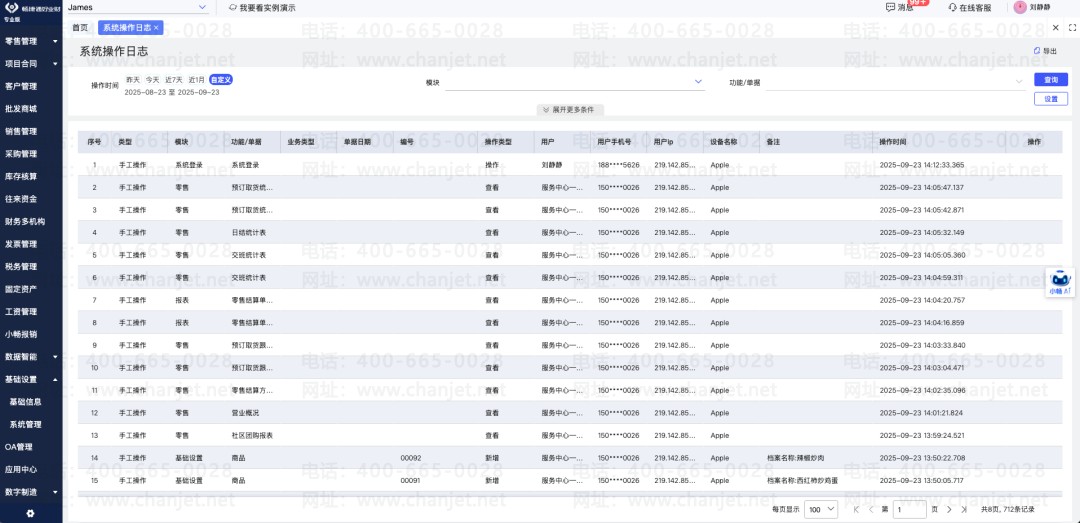Viewport: 1080px width, 523px height.
Task: Click the 用户手机号 column header
Action: coord(614,142)
